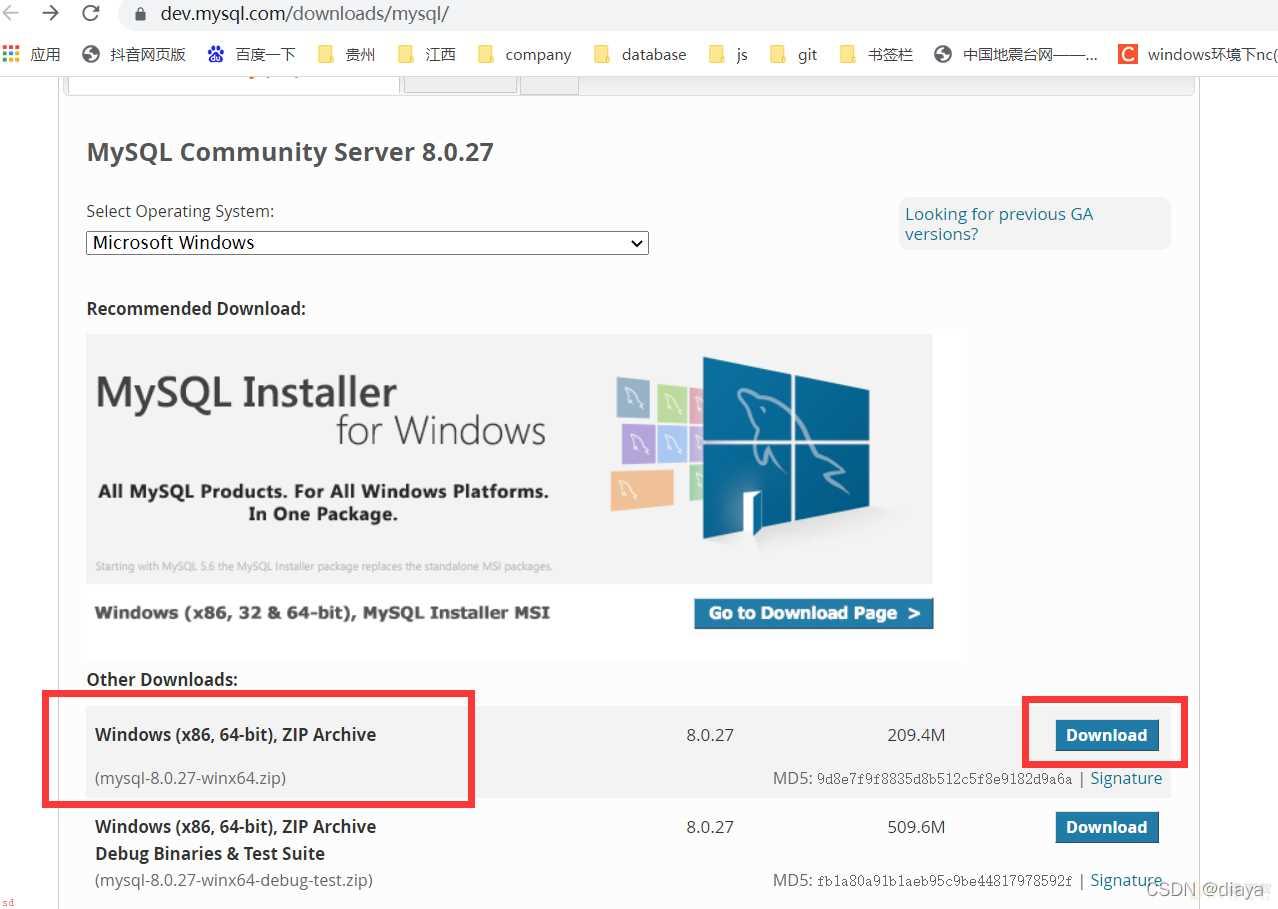Open 抖音网页版 bookmark
The image size is (1278, 909).
(x=134, y=54)
